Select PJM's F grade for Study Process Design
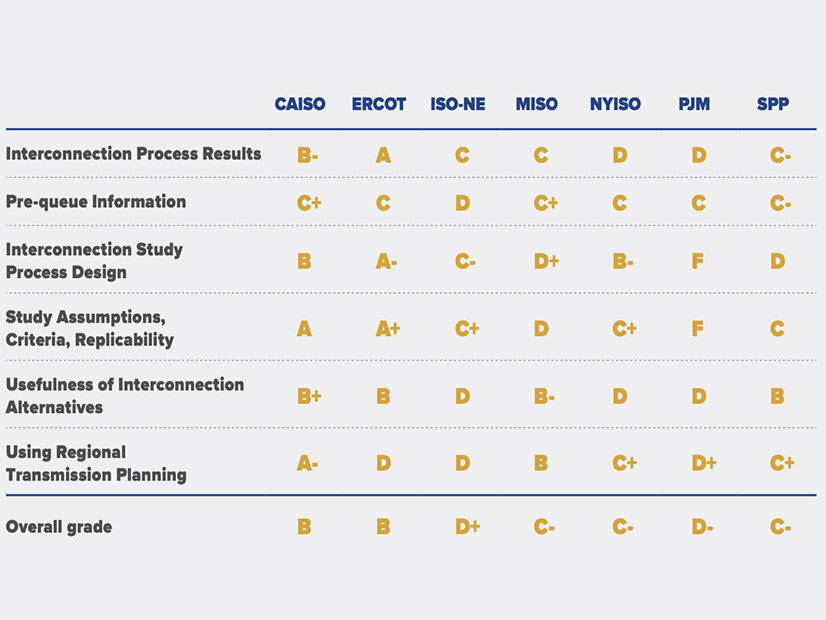826x620 pixels. coord(698,262)
